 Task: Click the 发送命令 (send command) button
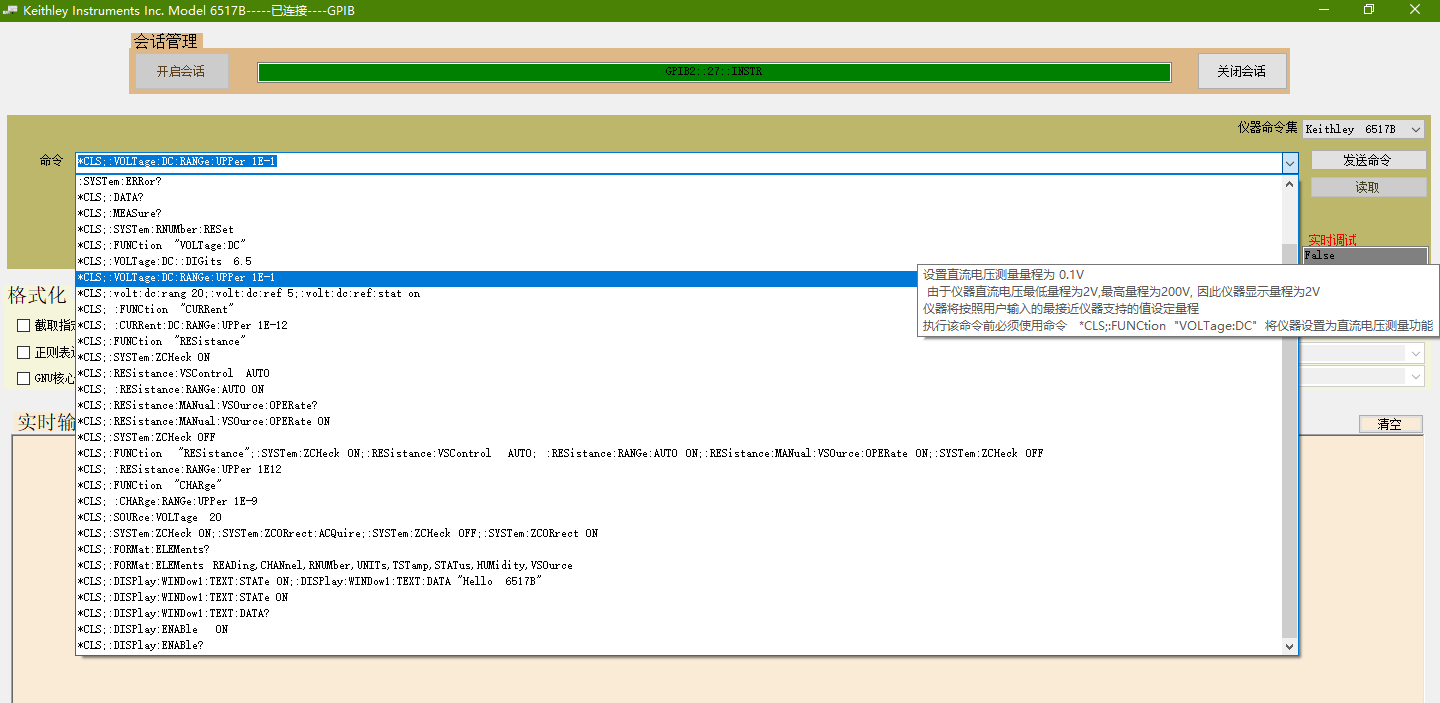point(1367,159)
